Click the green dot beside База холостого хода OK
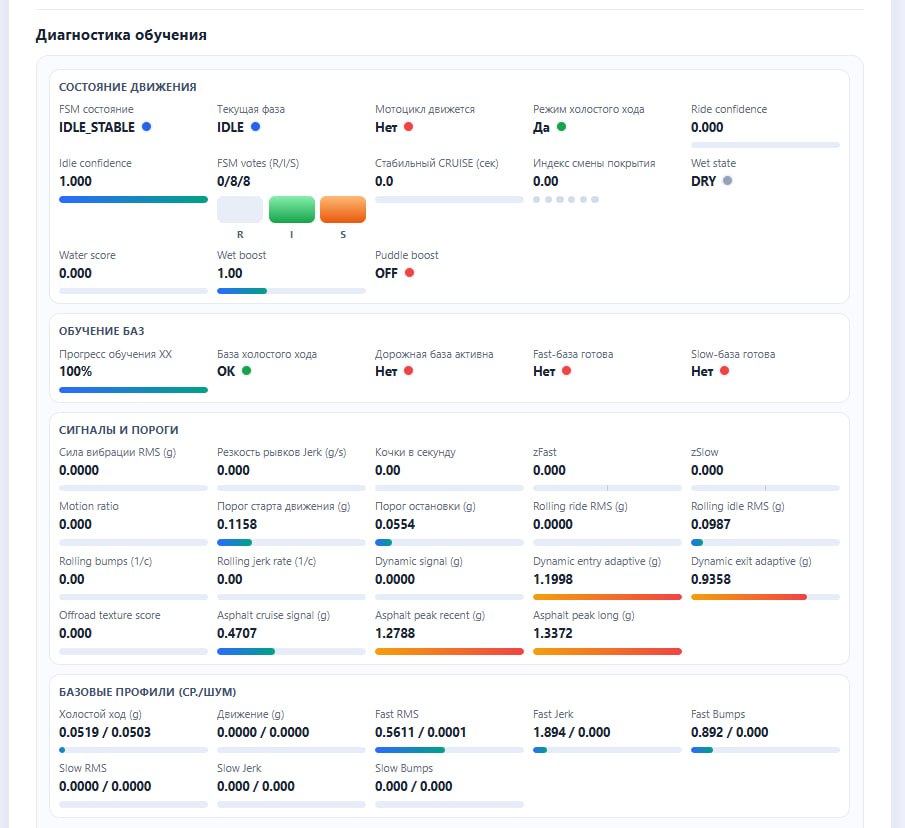Screen dimensions: 905x828 tap(246, 371)
